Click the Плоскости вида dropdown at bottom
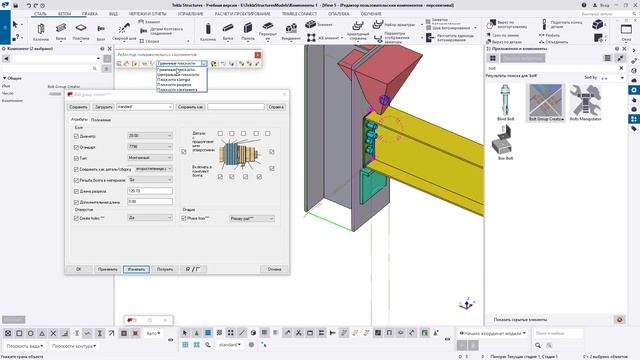 25,346
